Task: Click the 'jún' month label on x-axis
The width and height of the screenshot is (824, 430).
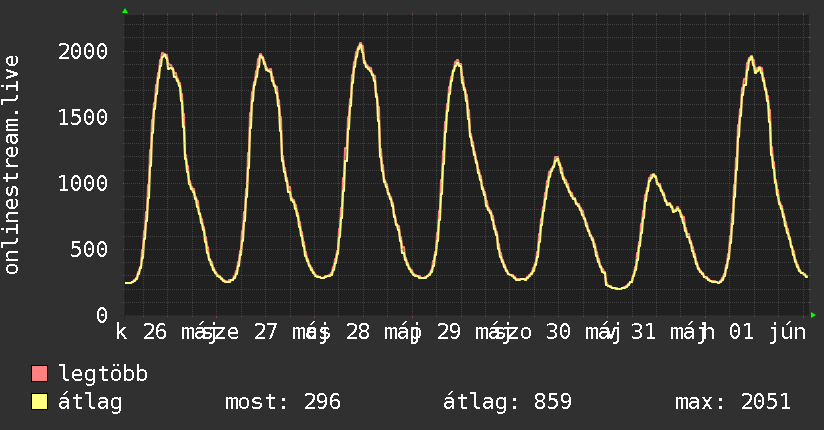Action: (787, 333)
